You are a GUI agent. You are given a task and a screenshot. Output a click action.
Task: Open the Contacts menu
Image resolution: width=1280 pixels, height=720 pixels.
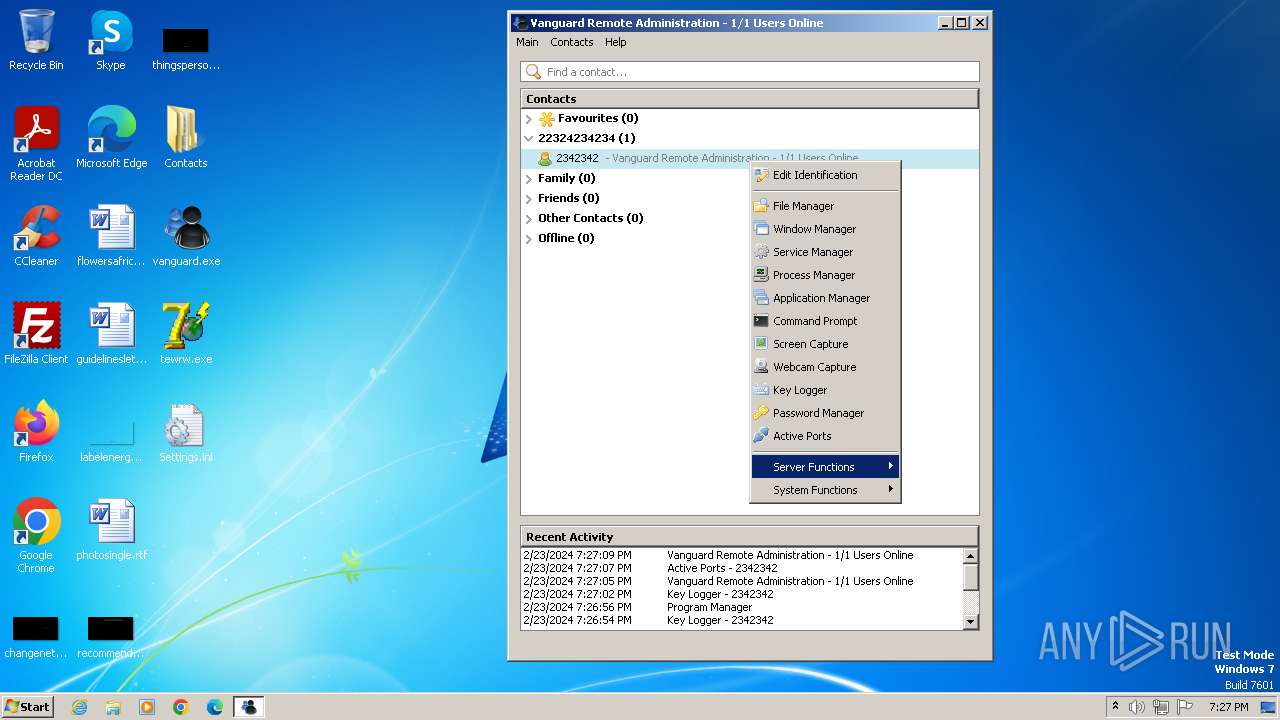(572, 42)
